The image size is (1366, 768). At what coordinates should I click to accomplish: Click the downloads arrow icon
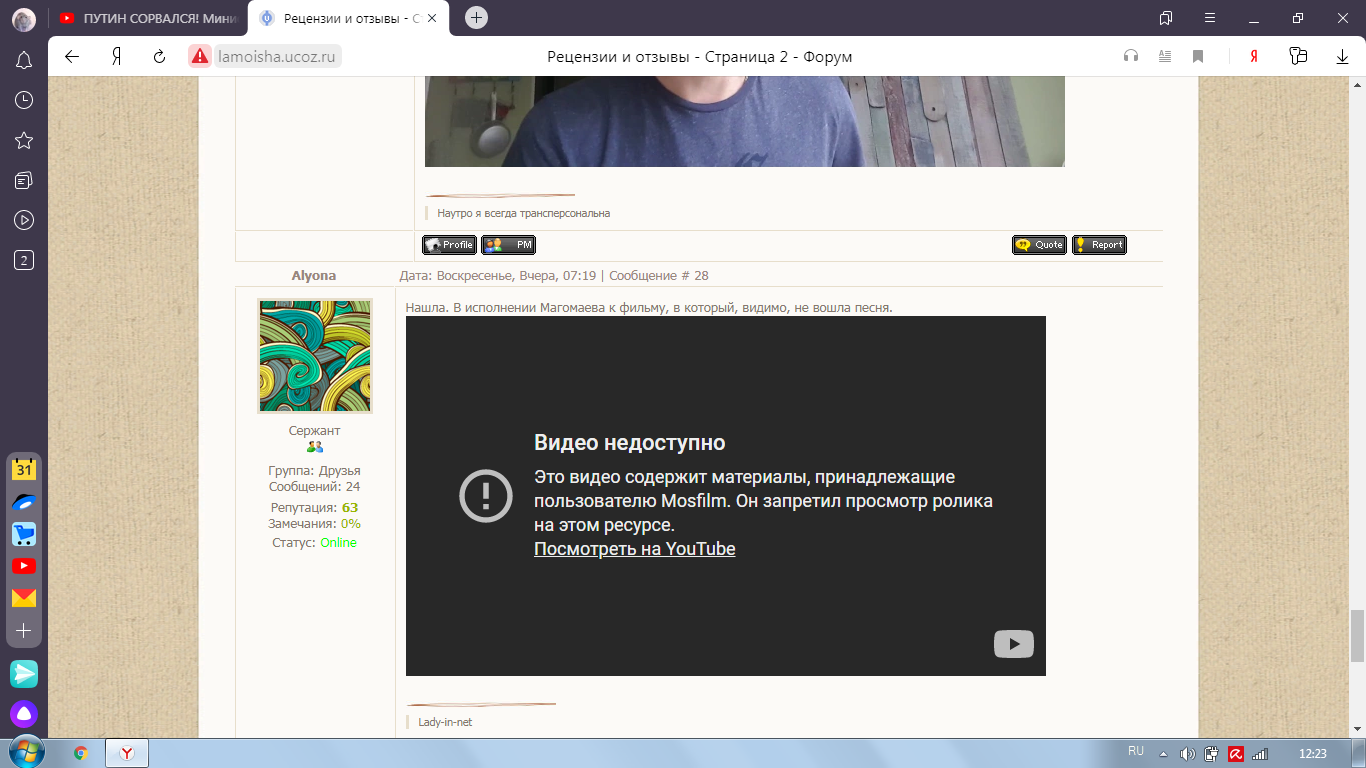(1342, 57)
